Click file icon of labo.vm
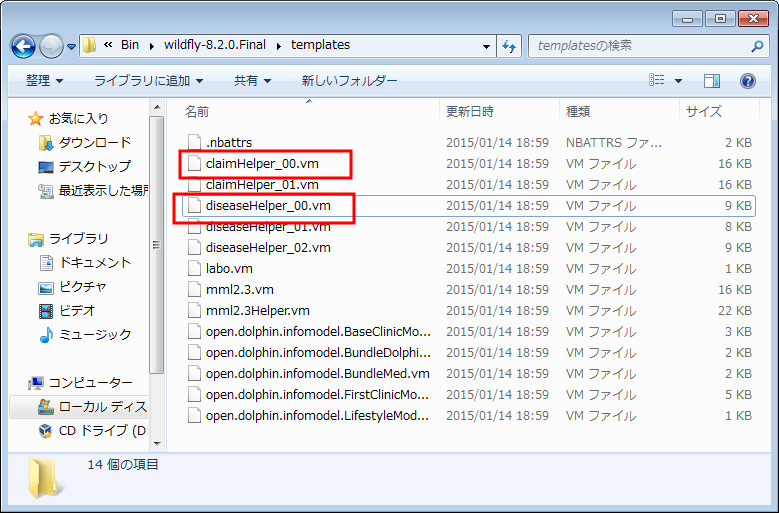 coord(194,268)
